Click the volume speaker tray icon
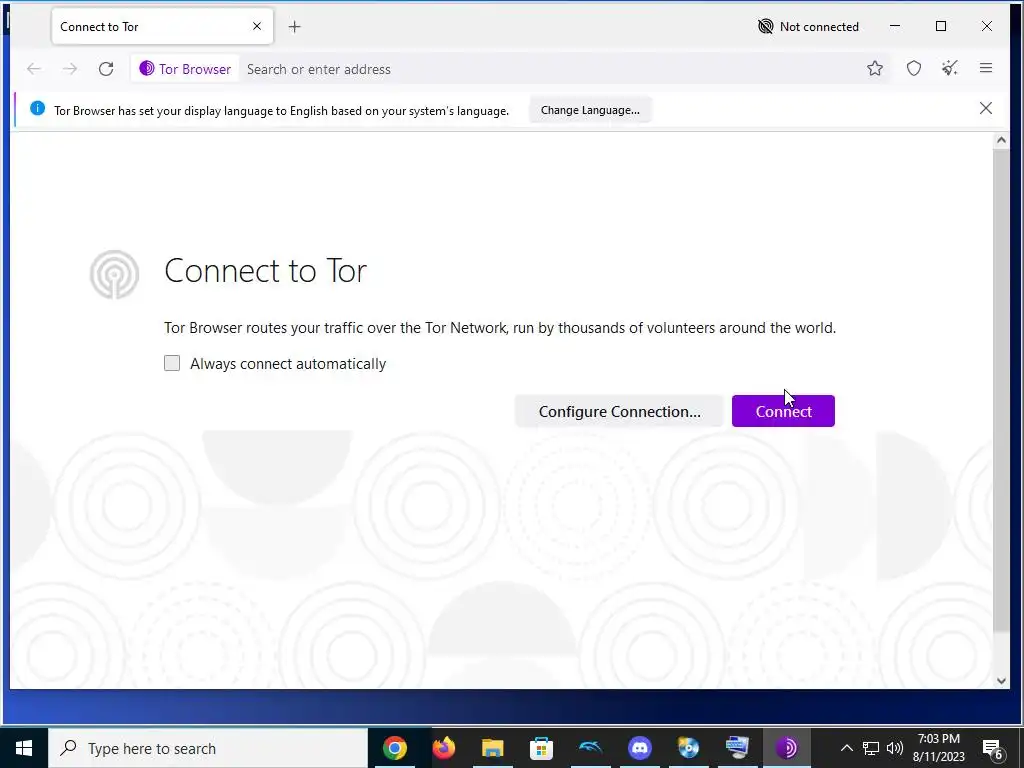 (x=895, y=748)
